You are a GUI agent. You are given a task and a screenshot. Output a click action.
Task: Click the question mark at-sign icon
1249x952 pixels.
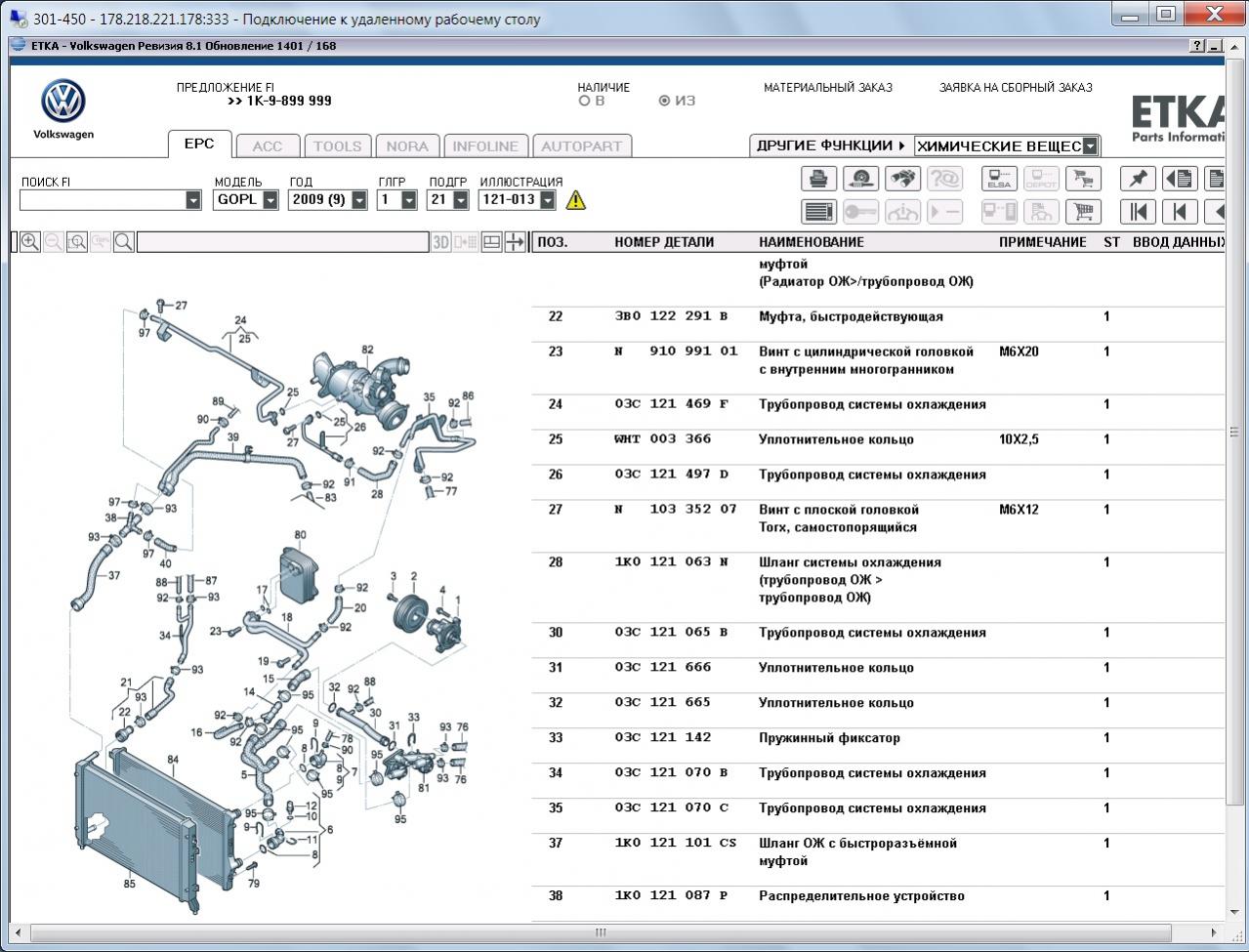pyautogui.click(x=944, y=179)
